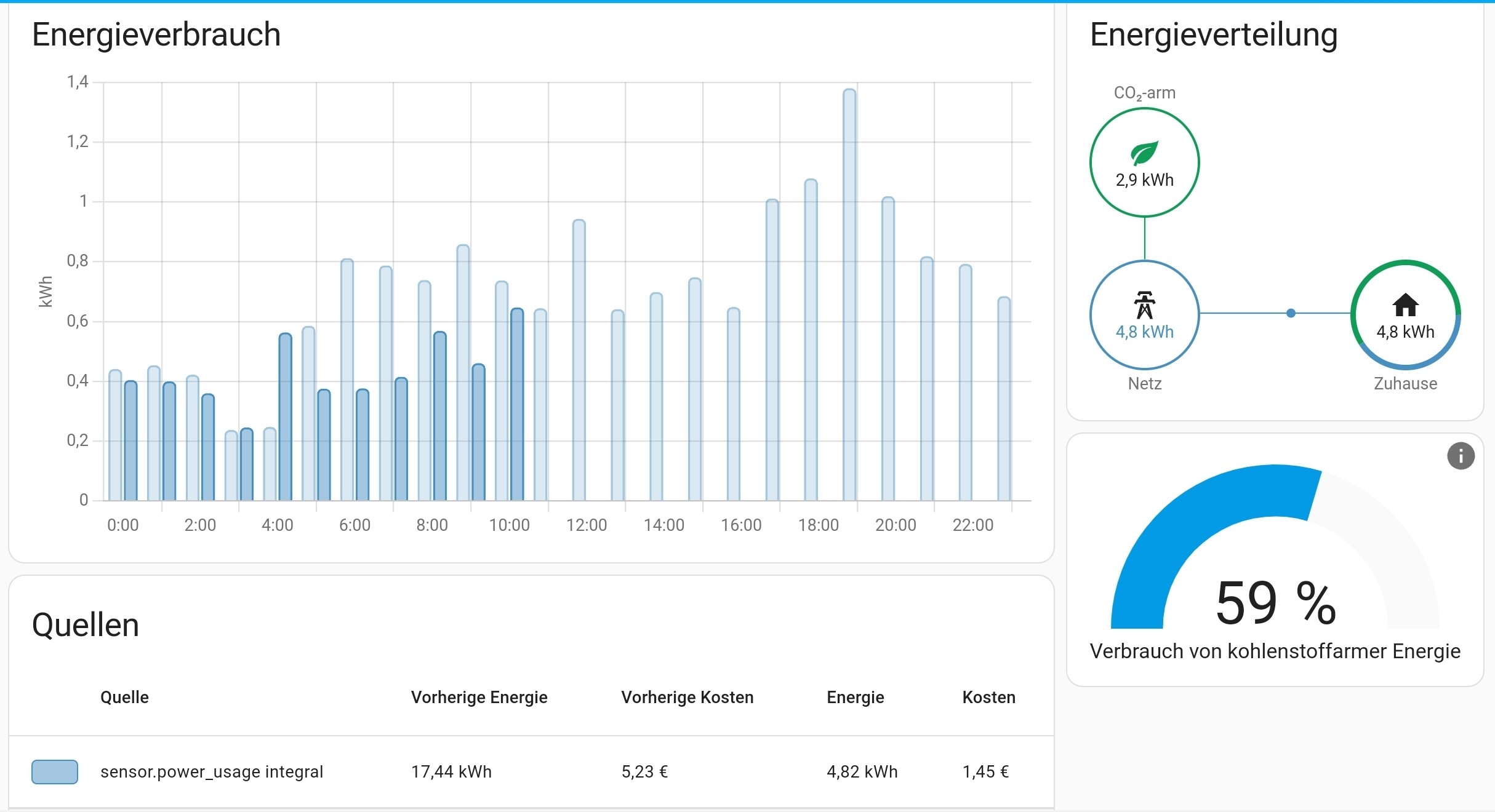Open sensor.power_usage integral source row
This screenshot has width=1495, height=812.
211,771
